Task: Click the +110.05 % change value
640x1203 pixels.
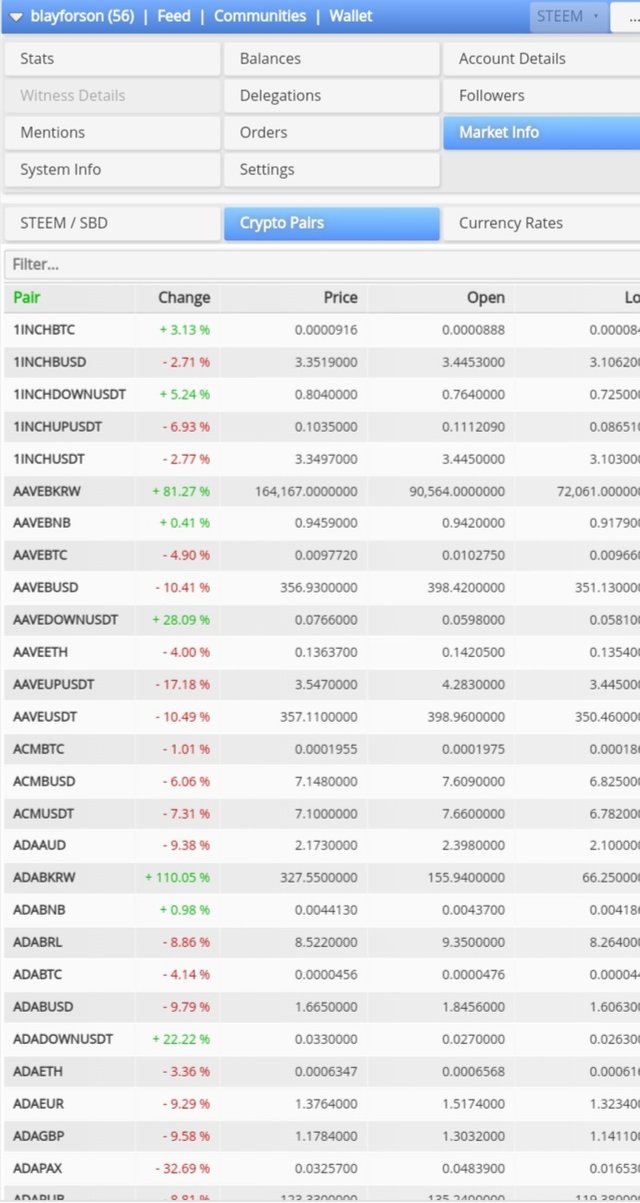Action: pos(178,877)
